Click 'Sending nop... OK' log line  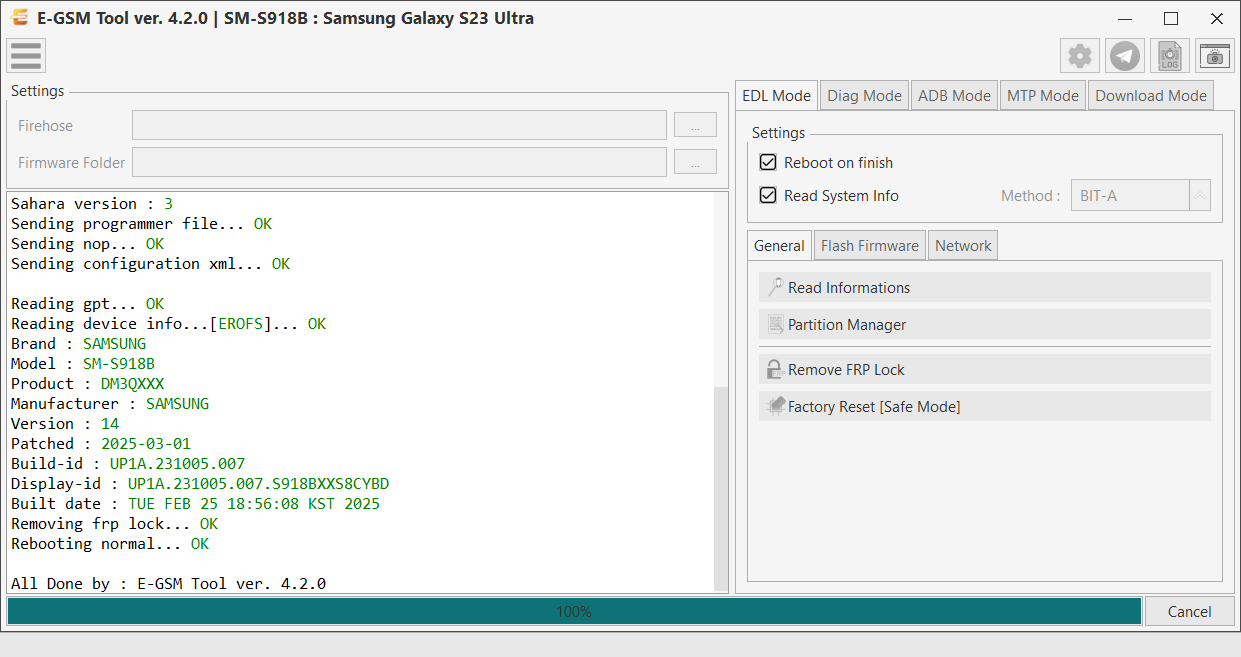(87, 243)
